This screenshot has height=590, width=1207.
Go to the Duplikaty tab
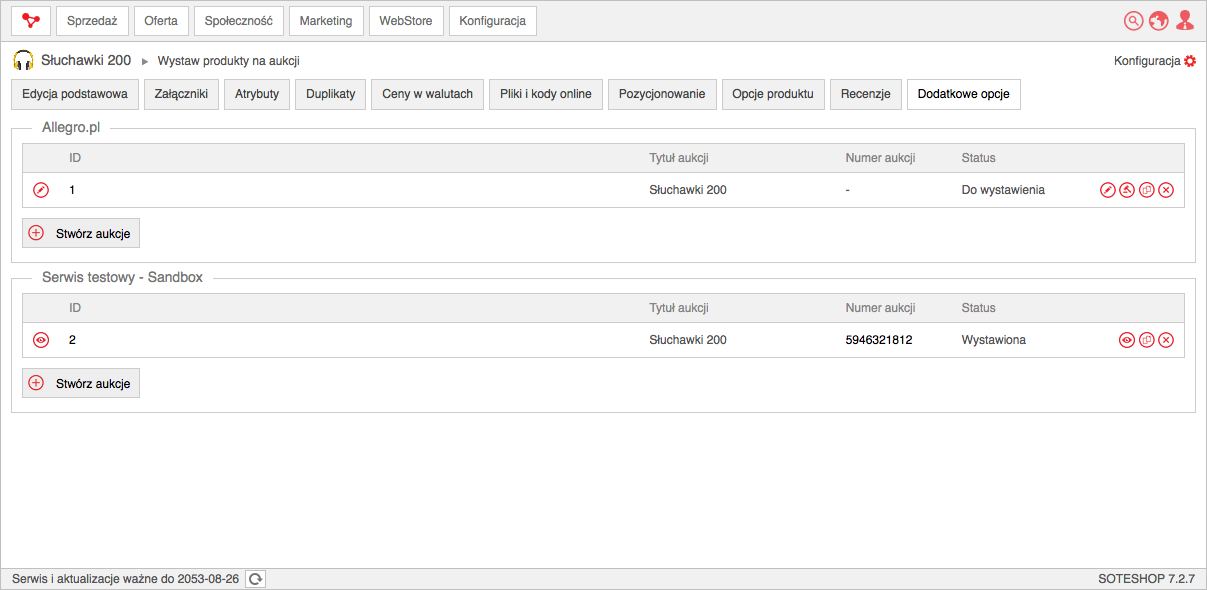click(331, 94)
